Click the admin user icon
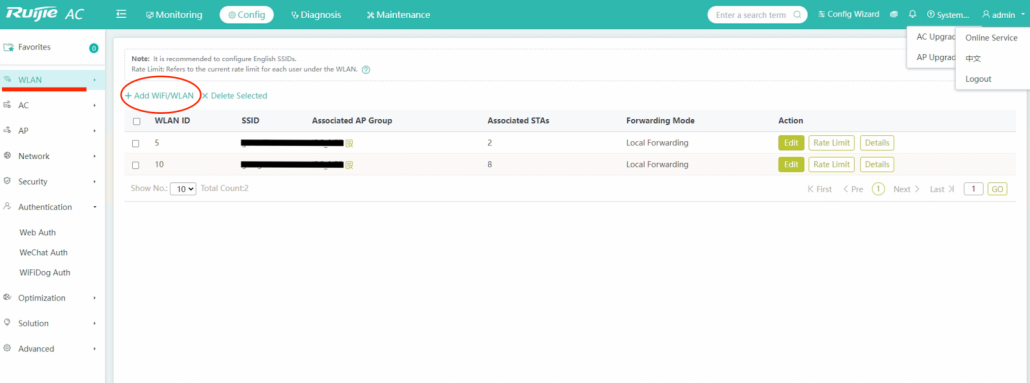Screen dimensions: 1030x383 [x=986, y=14]
